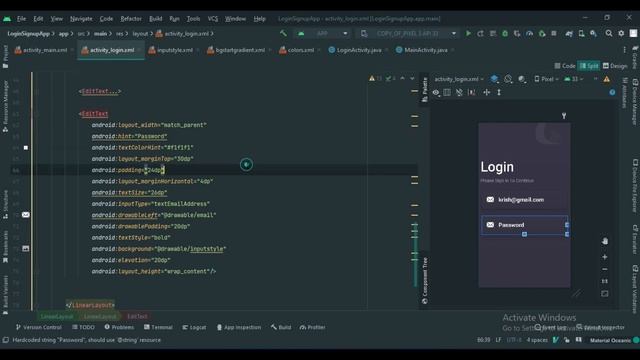Zoom out with the minus icon
Screen dimensions: 640x360
(605, 269)
